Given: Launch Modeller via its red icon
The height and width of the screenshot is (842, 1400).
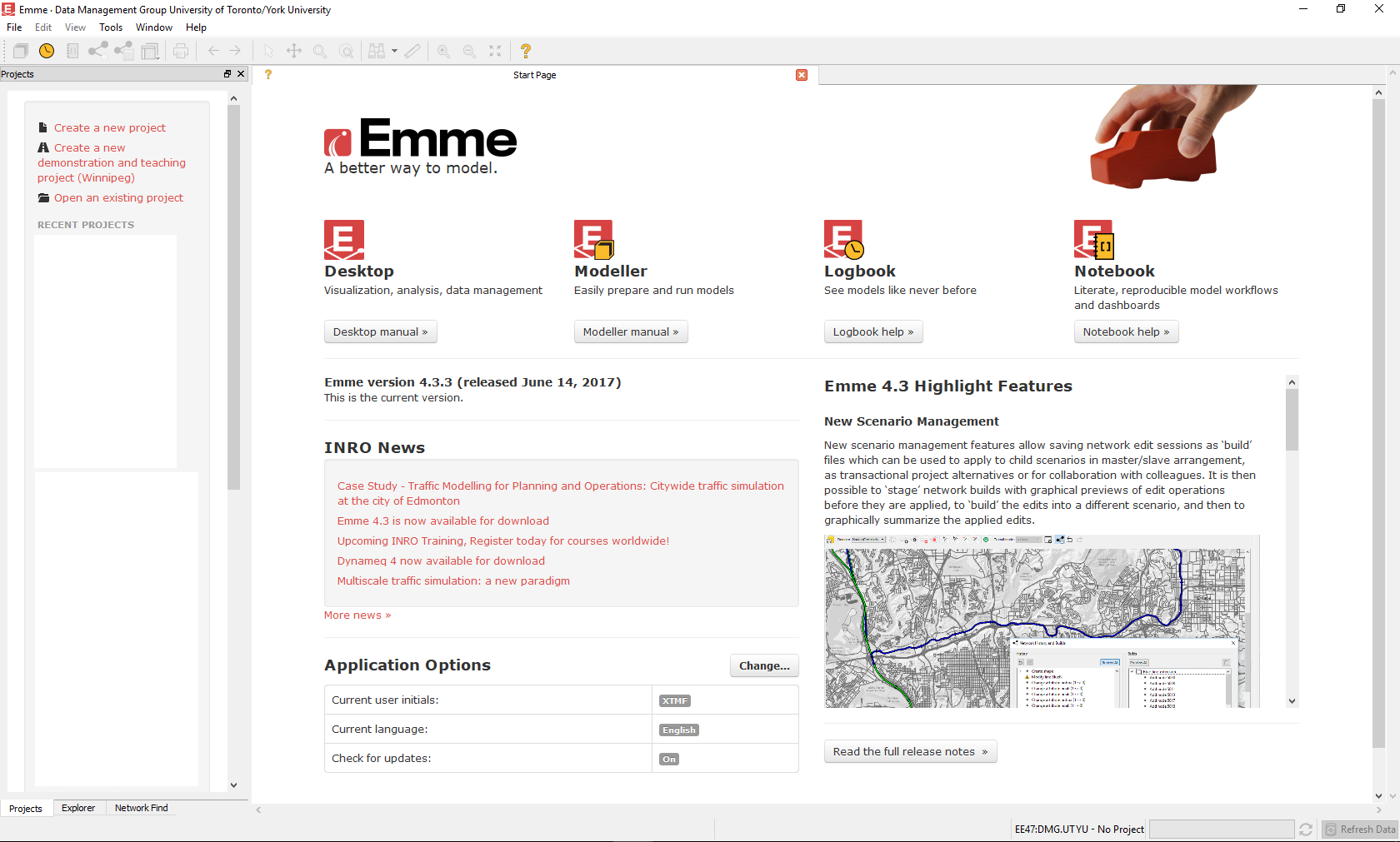Looking at the screenshot, I should tap(593, 240).
